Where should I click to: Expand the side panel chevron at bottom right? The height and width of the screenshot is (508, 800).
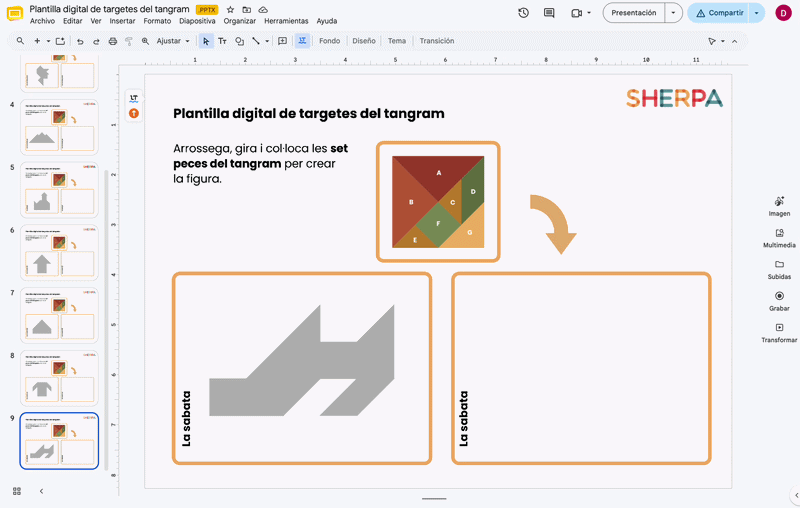point(796,495)
